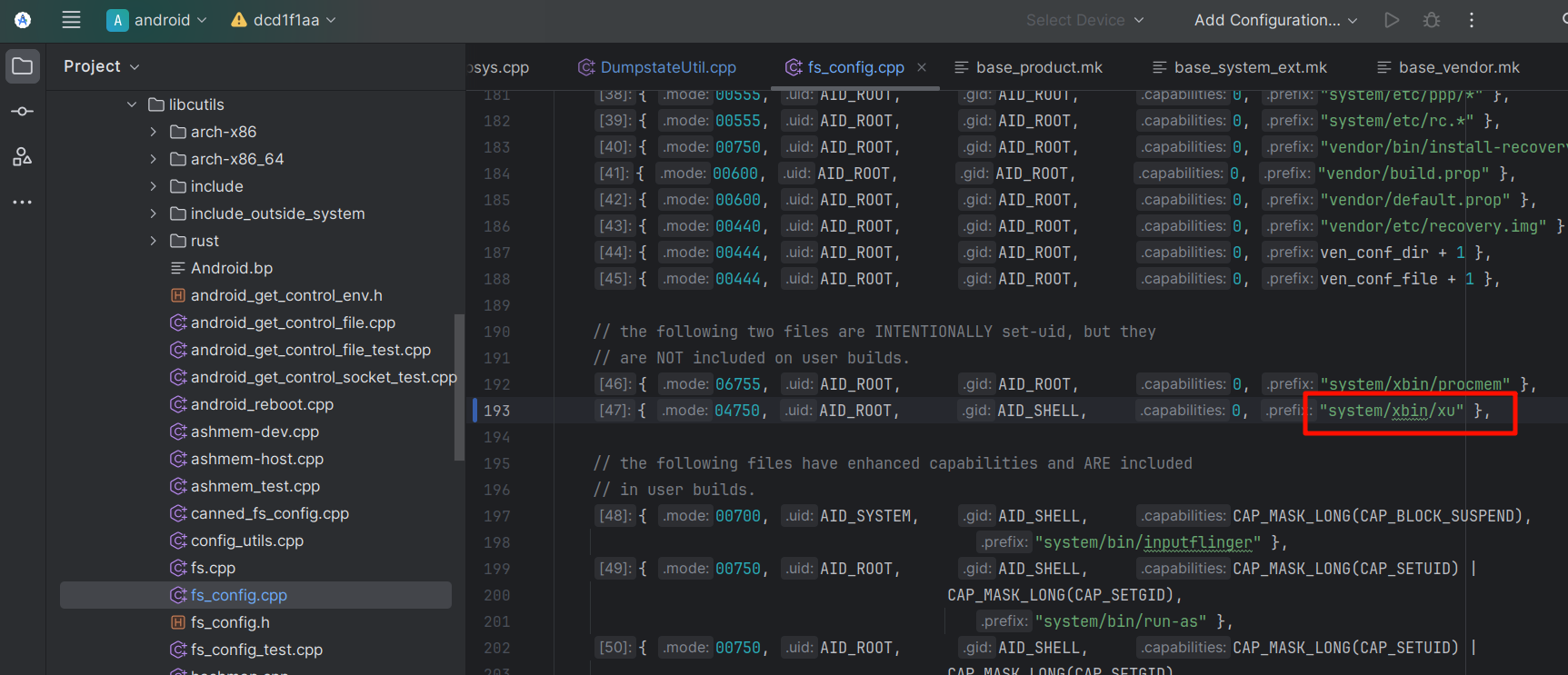The image size is (1568, 675).
Task: Click the Run play button
Action: coord(1392,20)
